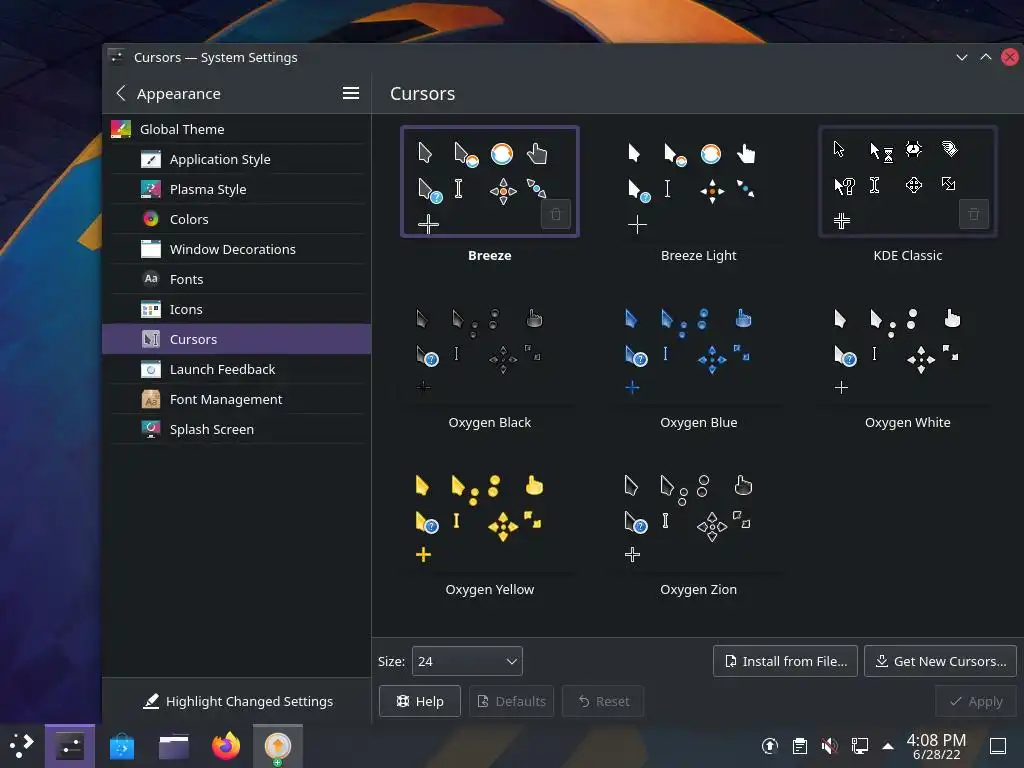Image resolution: width=1024 pixels, height=768 pixels.
Task: Select the Oxygen Blue cursor theme
Action: pos(698,349)
